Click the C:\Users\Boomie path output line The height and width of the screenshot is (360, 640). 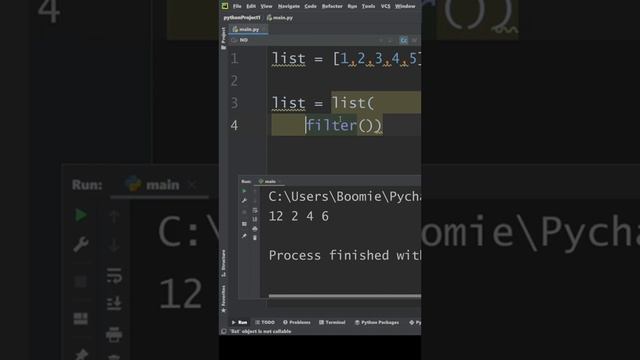point(344,197)
